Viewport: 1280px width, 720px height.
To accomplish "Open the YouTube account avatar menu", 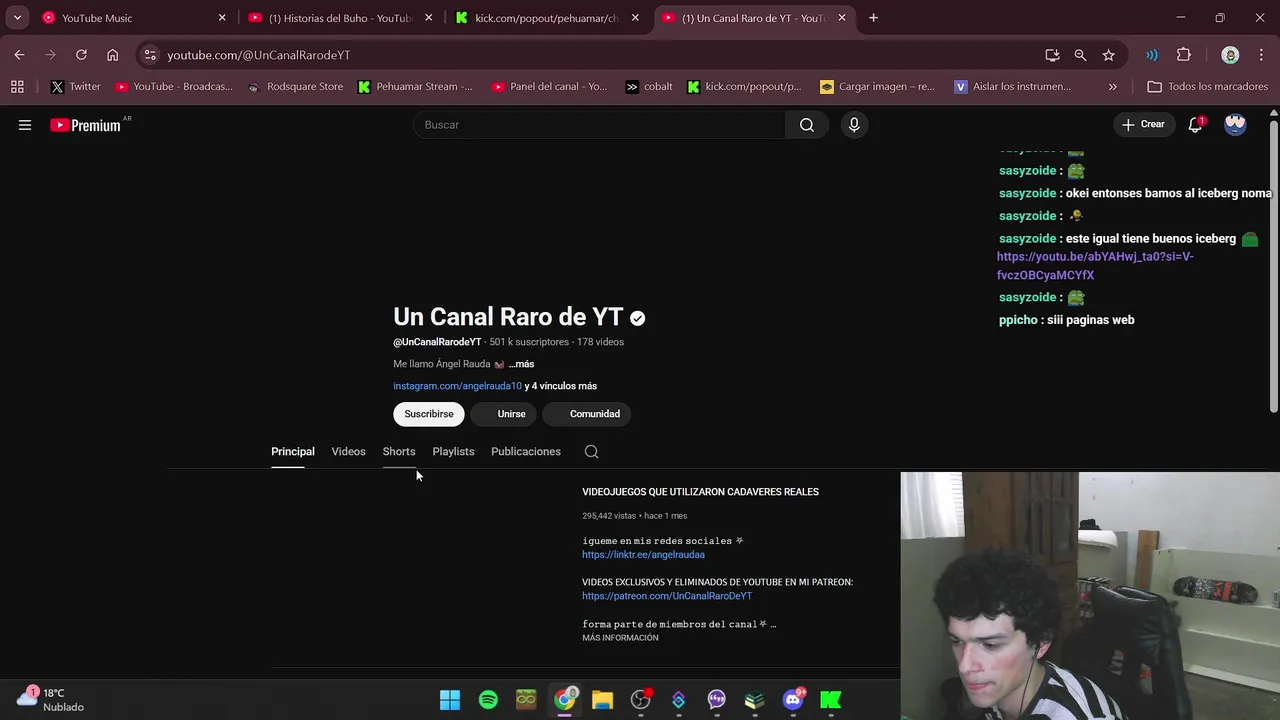I will tap(1235, 125).
